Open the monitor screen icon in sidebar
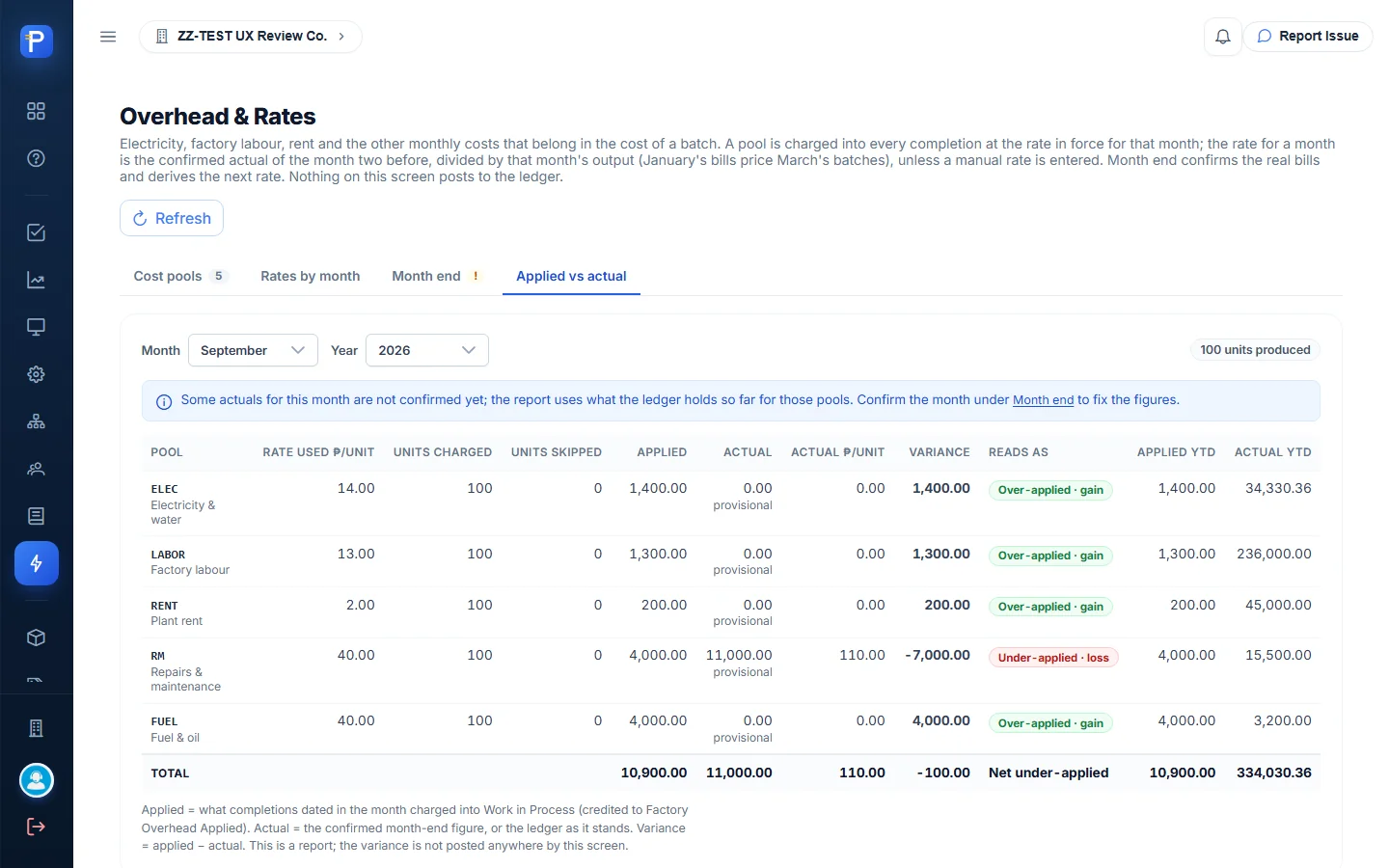The width and height of the screenshot is (1389, 868). tap(36, 327)
